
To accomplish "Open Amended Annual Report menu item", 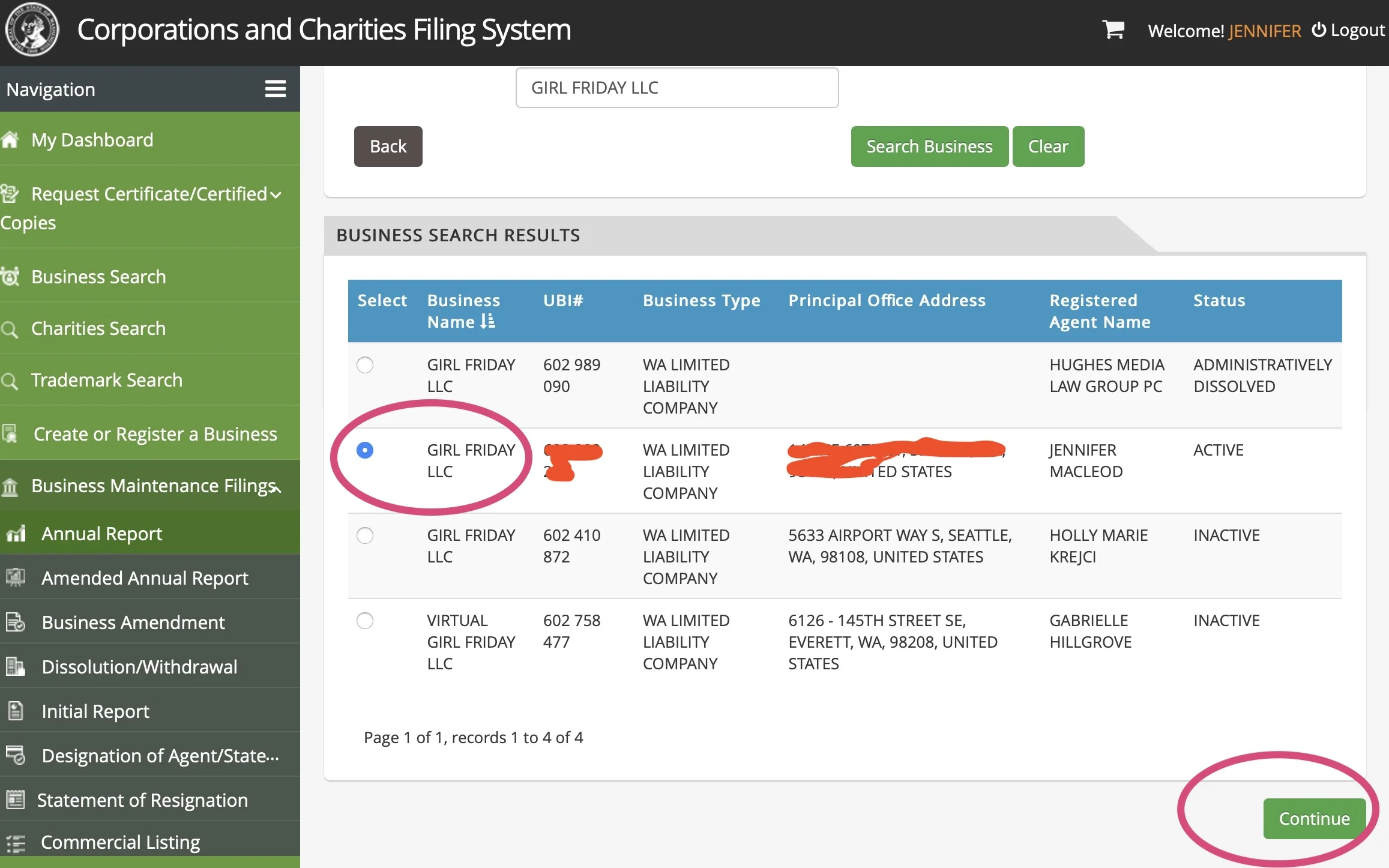I will pos(145,577).
